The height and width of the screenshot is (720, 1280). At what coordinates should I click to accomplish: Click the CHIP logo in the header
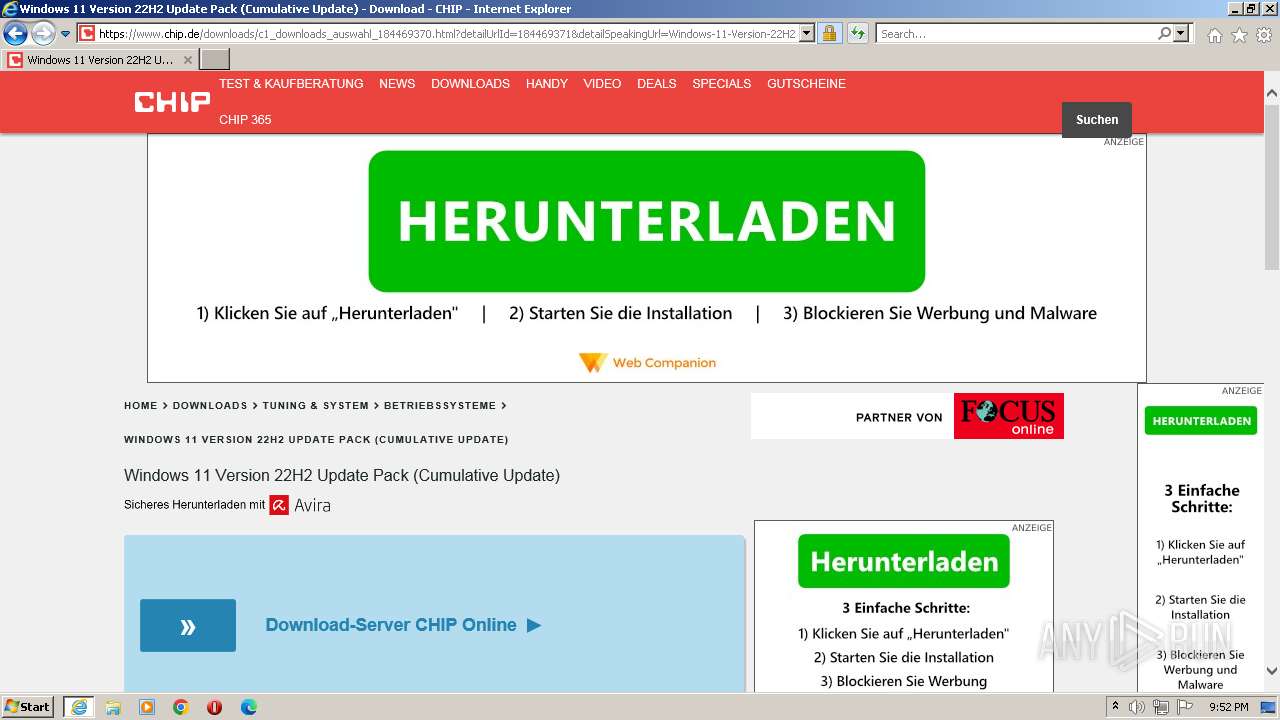click(172, 101)
